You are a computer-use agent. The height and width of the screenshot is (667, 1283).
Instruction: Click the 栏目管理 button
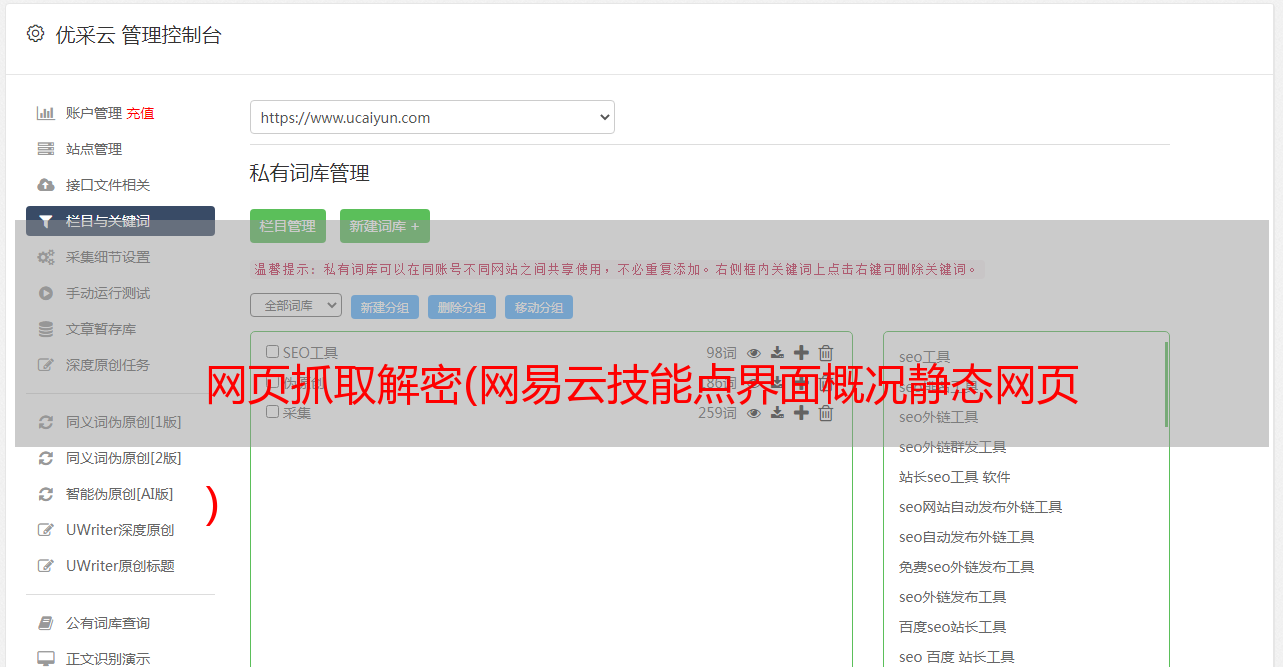[288, 226]
